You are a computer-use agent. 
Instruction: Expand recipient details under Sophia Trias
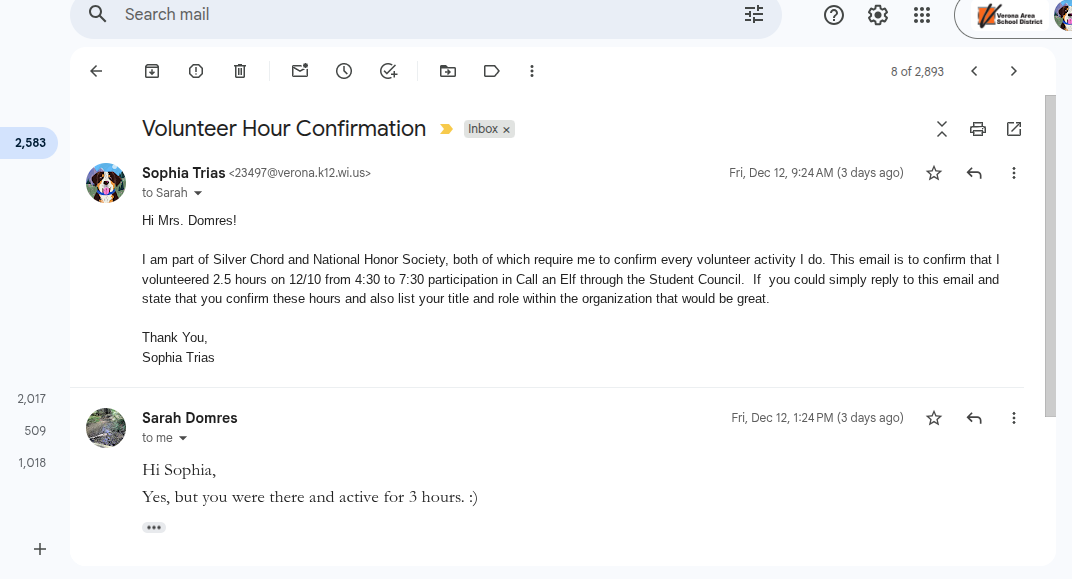click(x=198, y=193)
